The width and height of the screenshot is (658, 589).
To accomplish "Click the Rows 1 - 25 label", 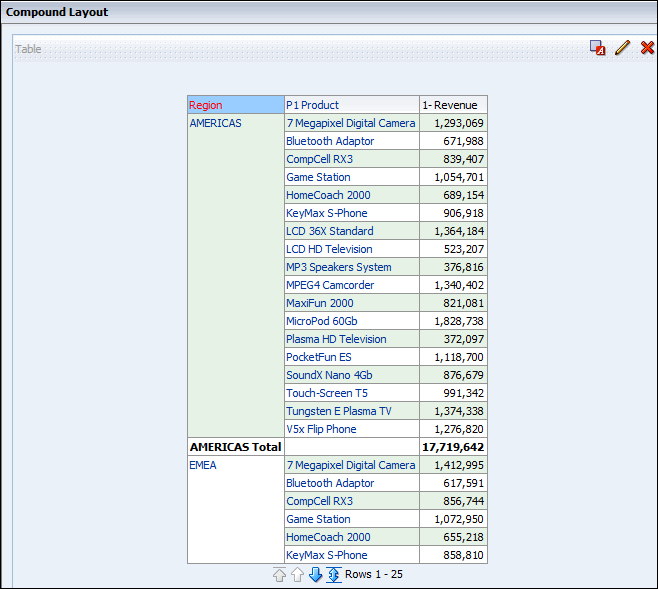I will click(x=373, y=574).
